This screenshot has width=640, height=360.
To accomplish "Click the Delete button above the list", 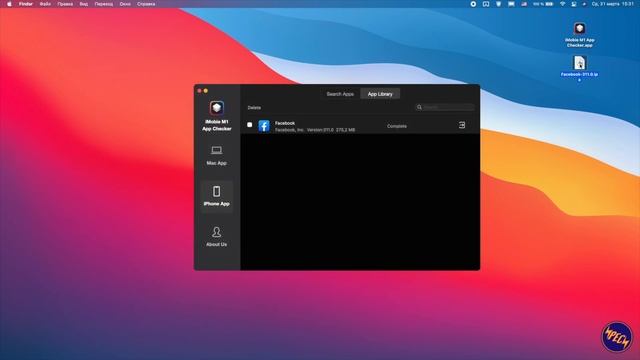I will (254, 108).
